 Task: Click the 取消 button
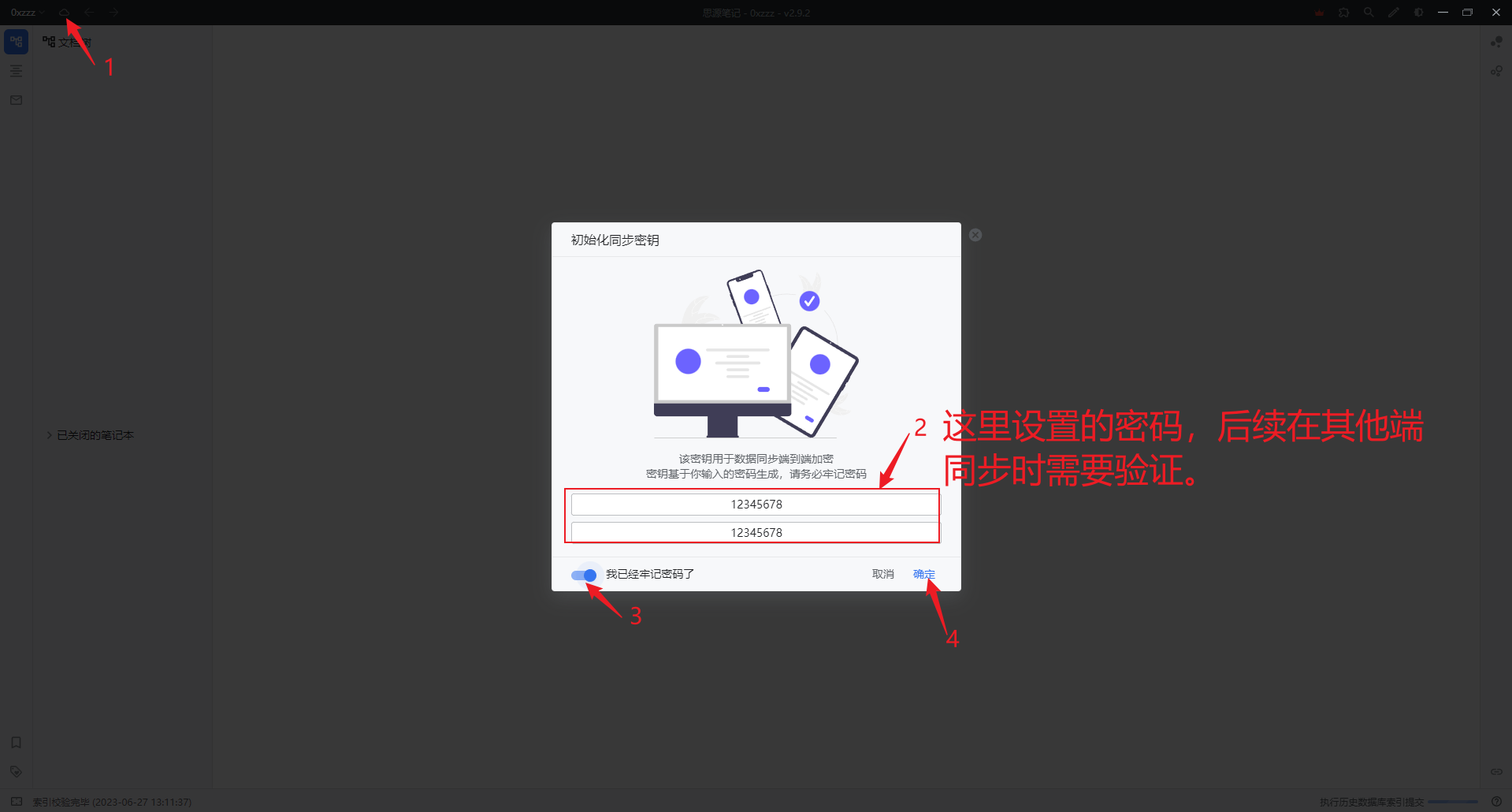[x=882, y=575]
